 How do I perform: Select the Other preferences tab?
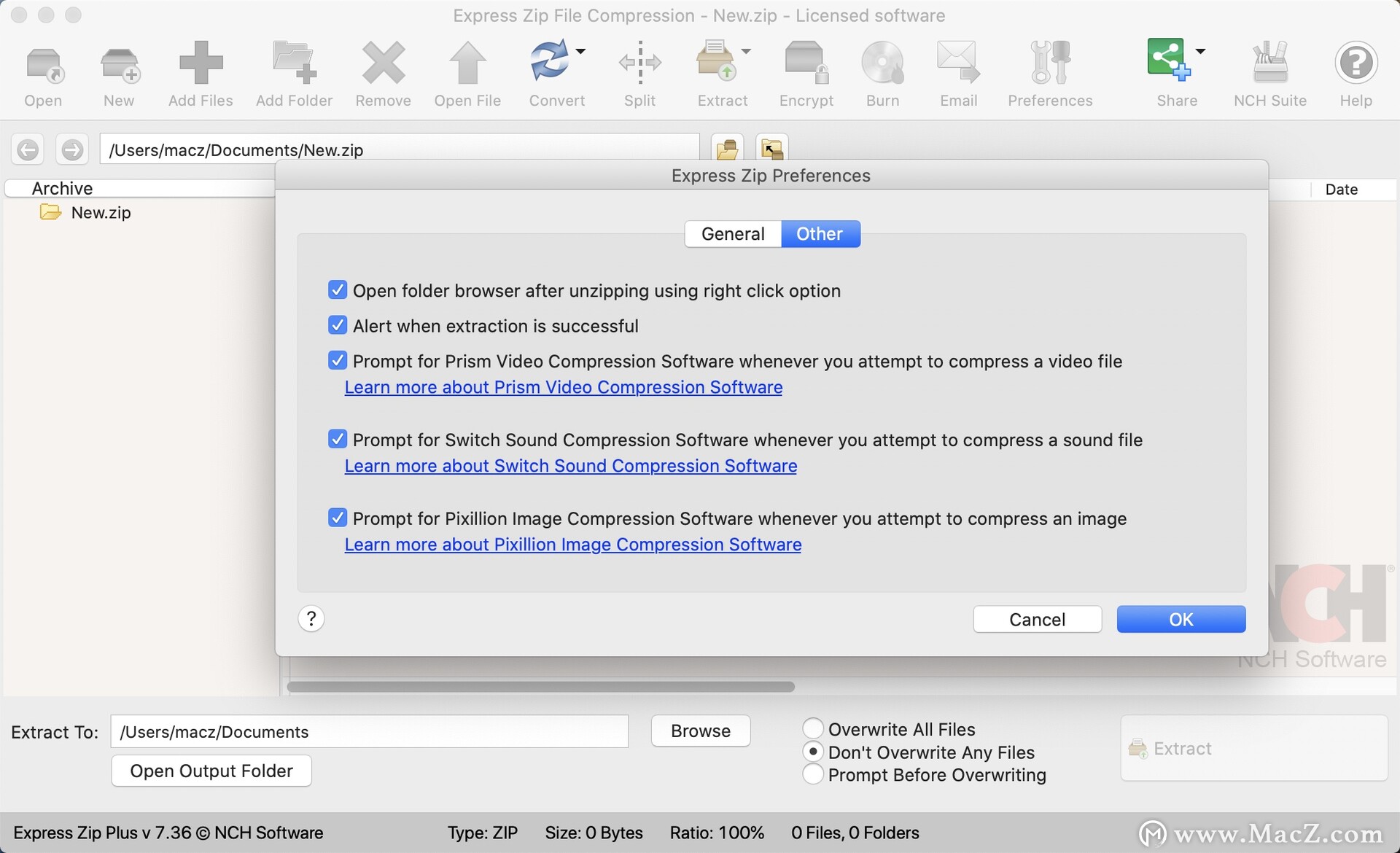click(820, 234)
